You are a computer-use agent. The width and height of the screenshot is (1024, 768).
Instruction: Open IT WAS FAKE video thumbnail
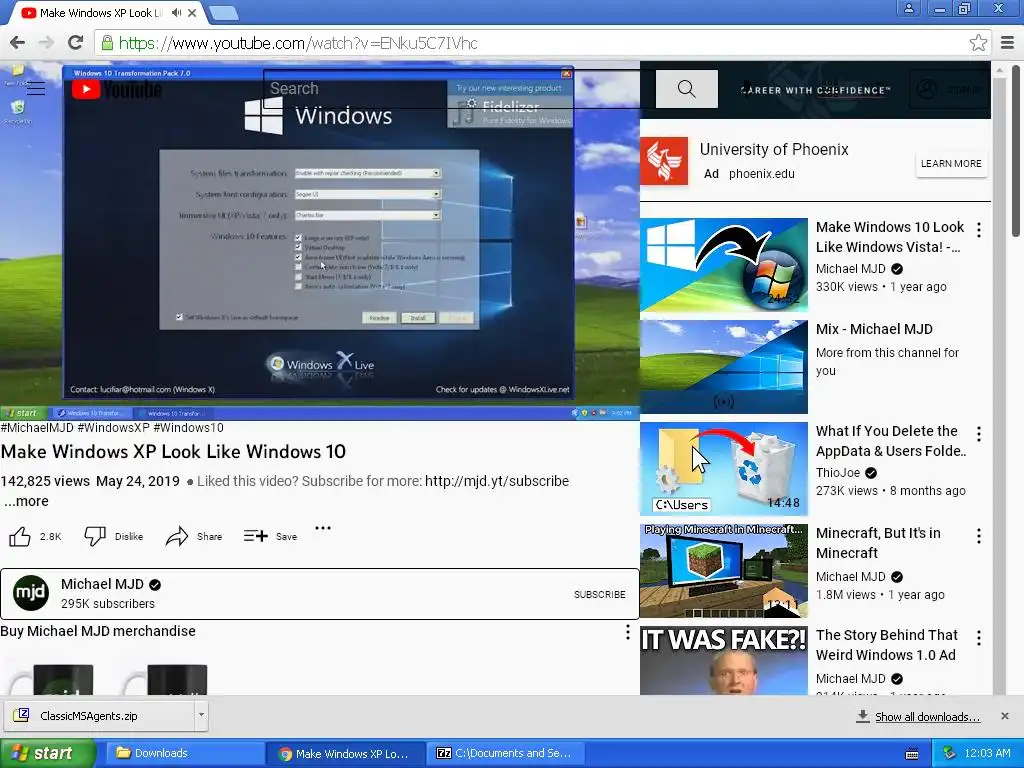click(724, 660)
